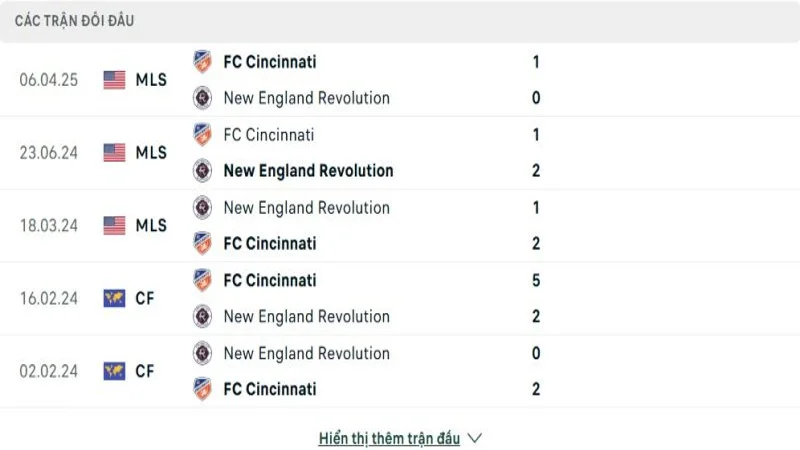Open New England Revolution name in 16.02.24 match

point(306,317)
